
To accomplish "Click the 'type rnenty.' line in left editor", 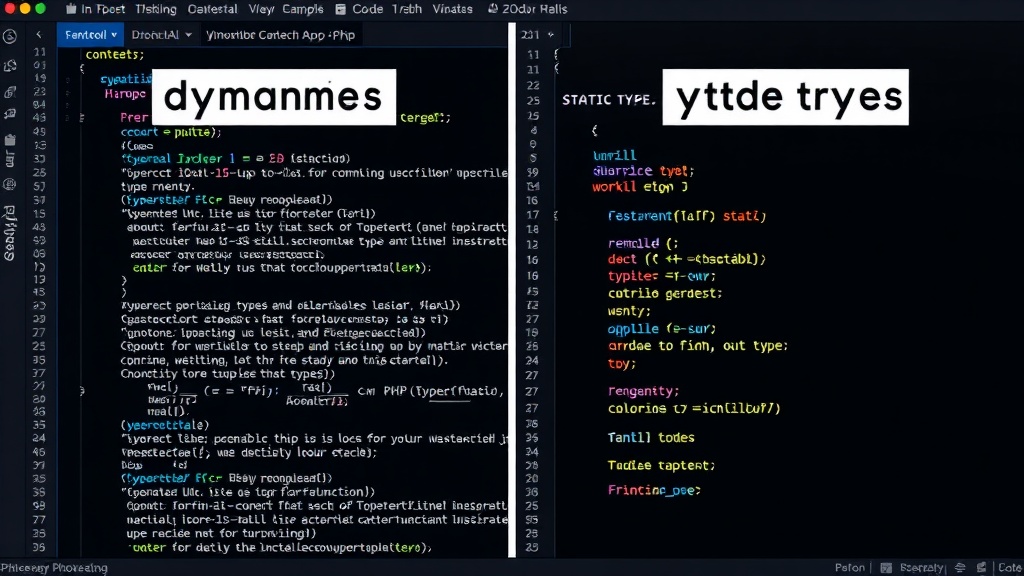I will 158,186.
